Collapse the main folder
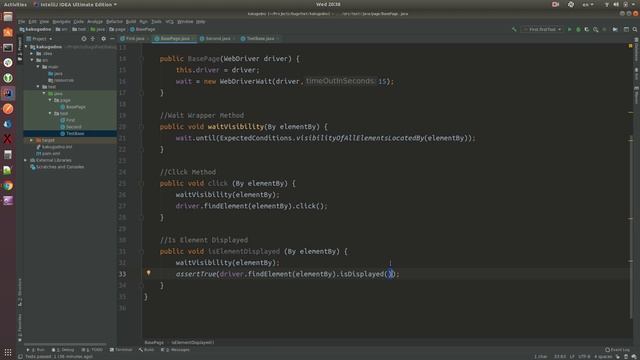 click(x=38, y=67)
